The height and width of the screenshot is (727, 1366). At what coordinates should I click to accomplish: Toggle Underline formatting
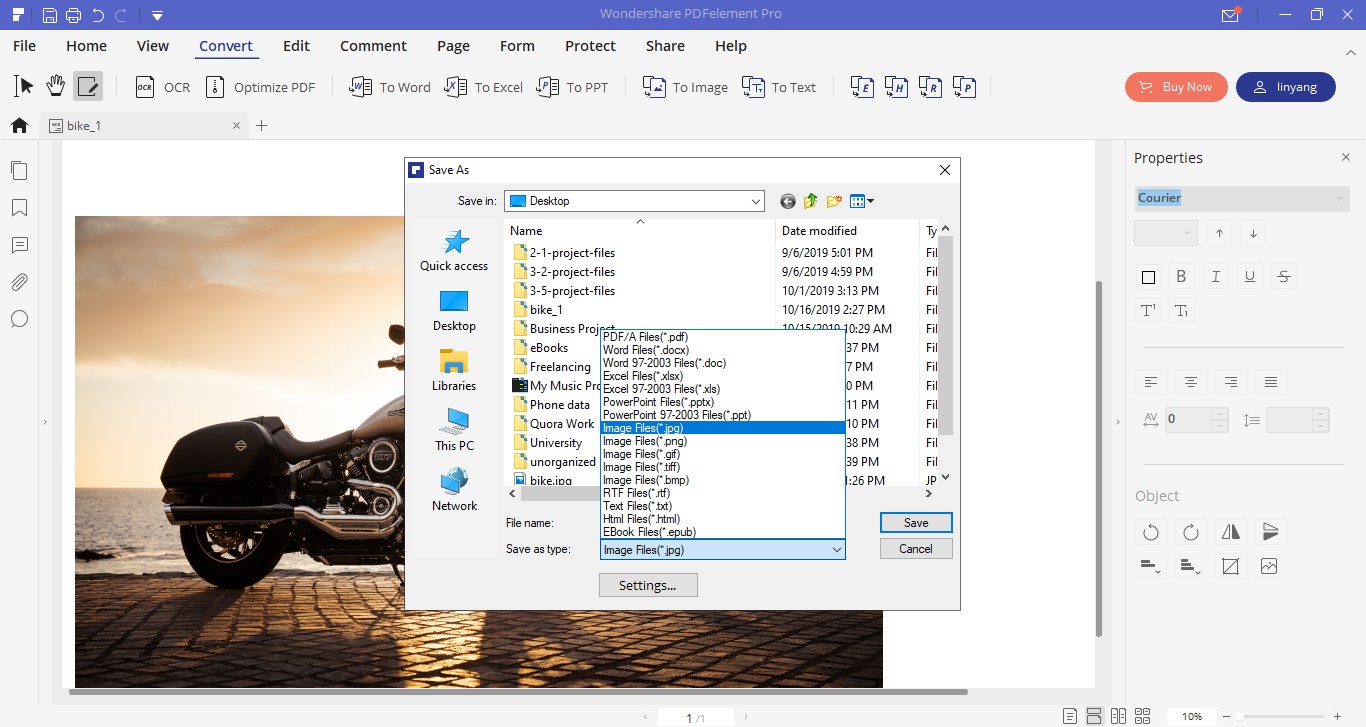tap(1249, 277)
